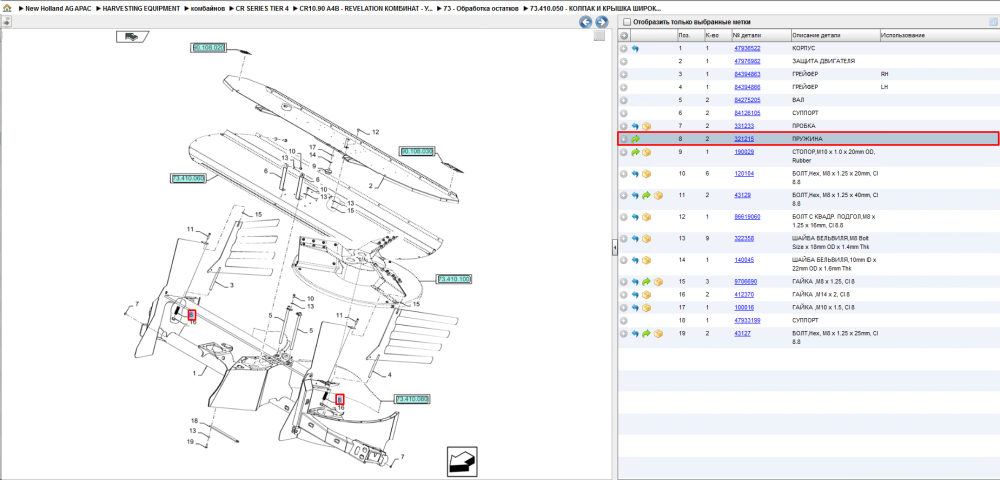Add ЗАЩИТА ДВИГАТЕЛЯ row with plus icon
This screenshot has height=480, width=1000.
coord(624,61)
